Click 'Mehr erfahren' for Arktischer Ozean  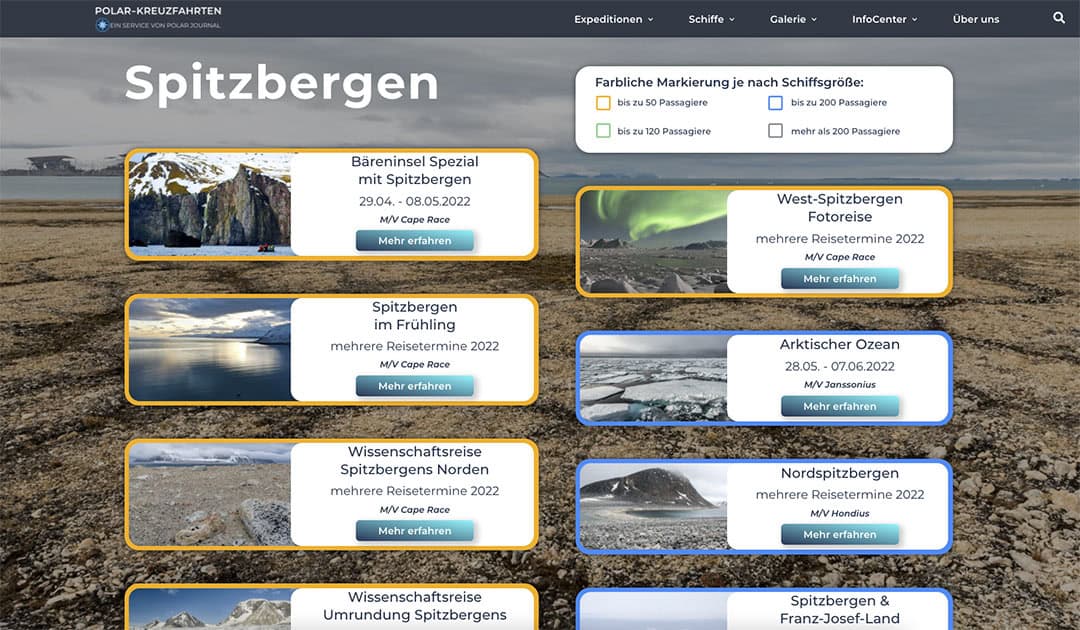tap(840, 406)
